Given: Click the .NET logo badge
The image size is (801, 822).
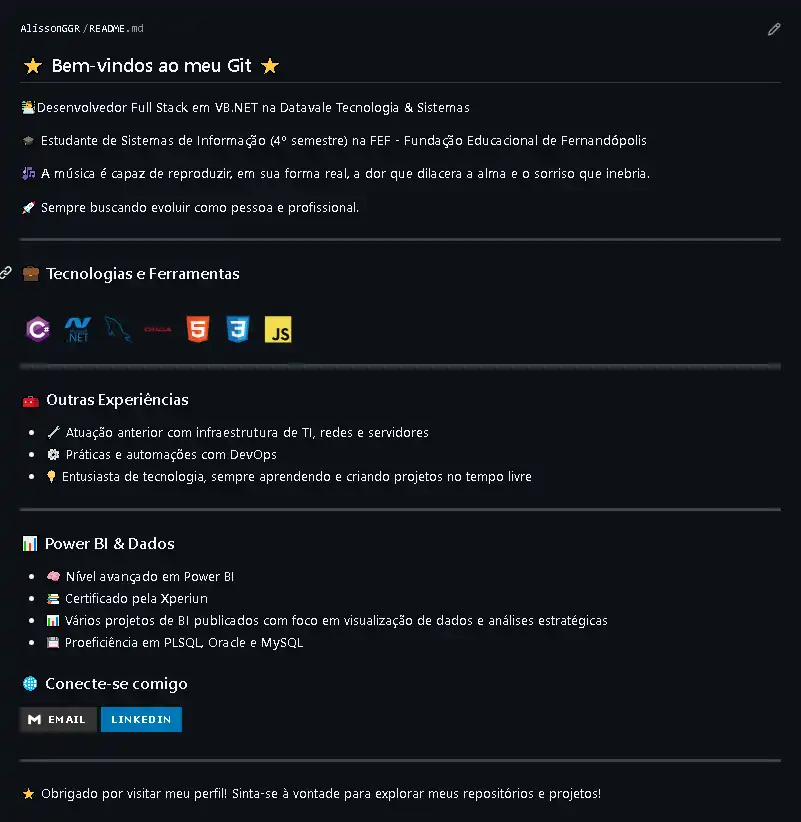Looking at the screenshot, I should tap(78, 329).
